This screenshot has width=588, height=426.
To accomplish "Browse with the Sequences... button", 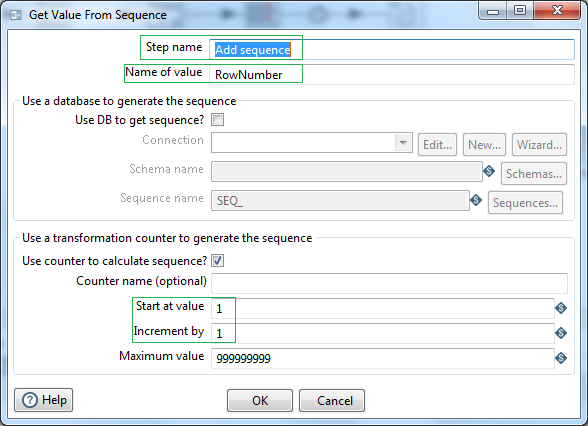I will point(525,202).
